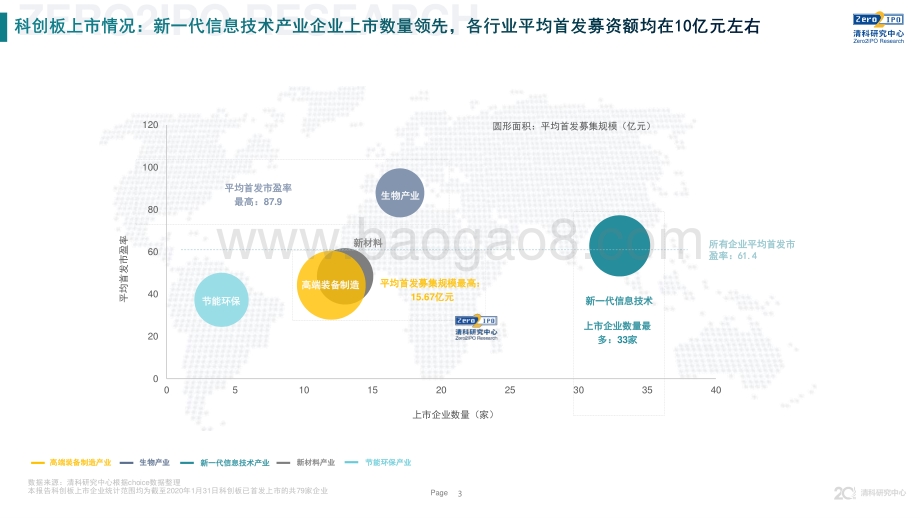Click the annotation 平均首发募集规模最高:15.67亿元
This screenshot has width=920, height=518.
[431, 290]
